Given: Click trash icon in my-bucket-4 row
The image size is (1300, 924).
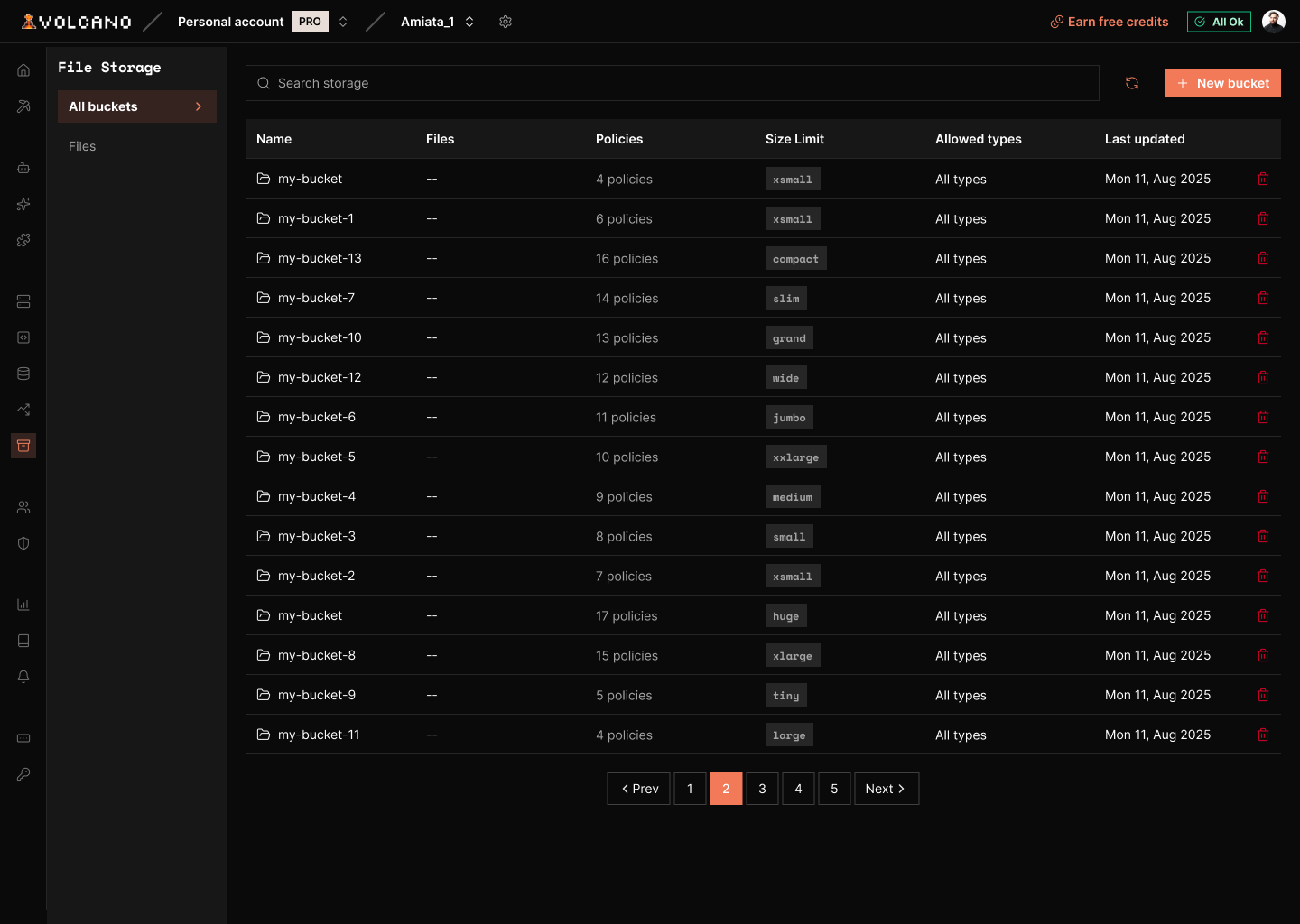Looking at the screenshot, I should [x=1263, y=496].
